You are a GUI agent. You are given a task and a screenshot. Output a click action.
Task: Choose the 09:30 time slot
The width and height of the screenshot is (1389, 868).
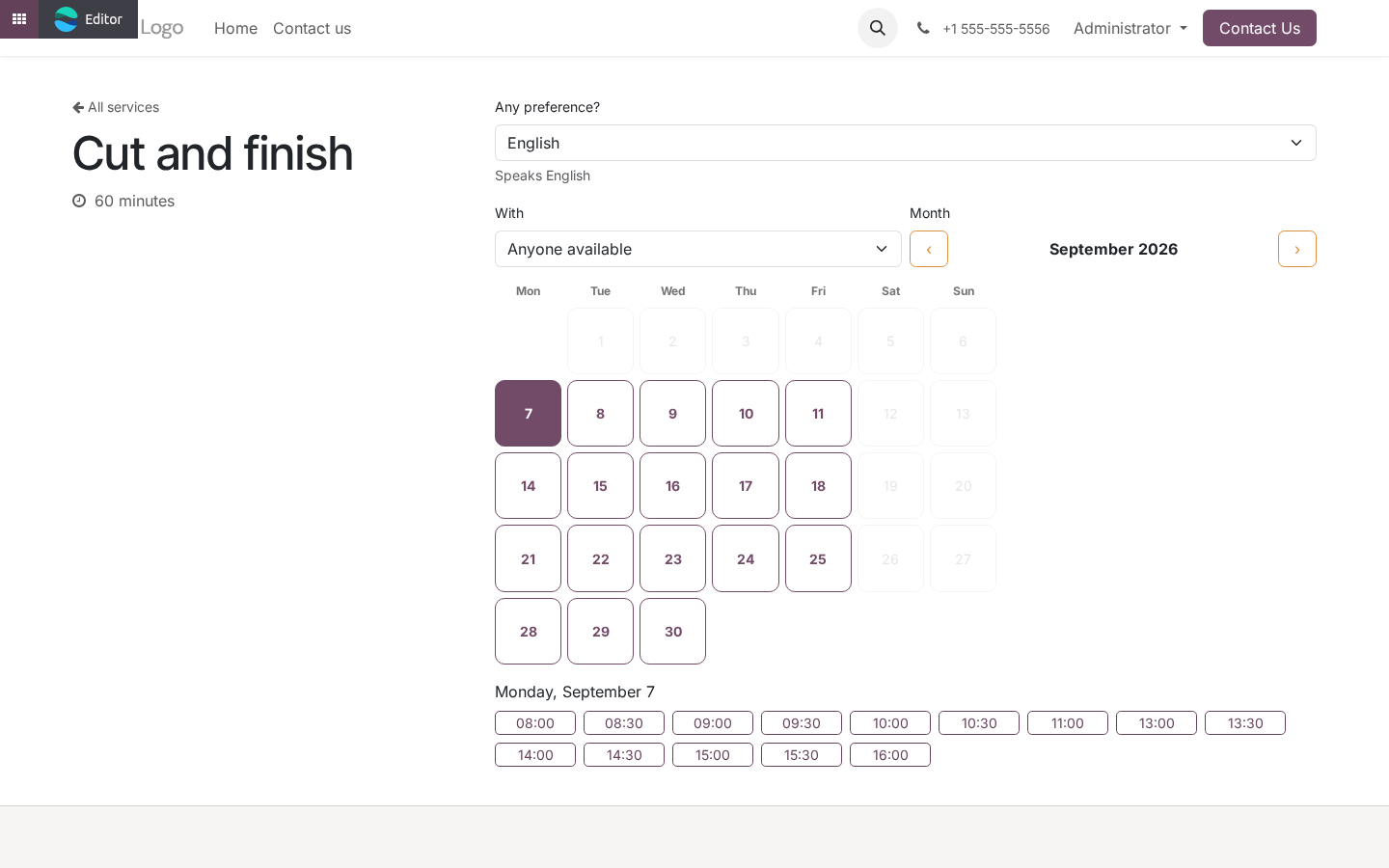point(802,723)
